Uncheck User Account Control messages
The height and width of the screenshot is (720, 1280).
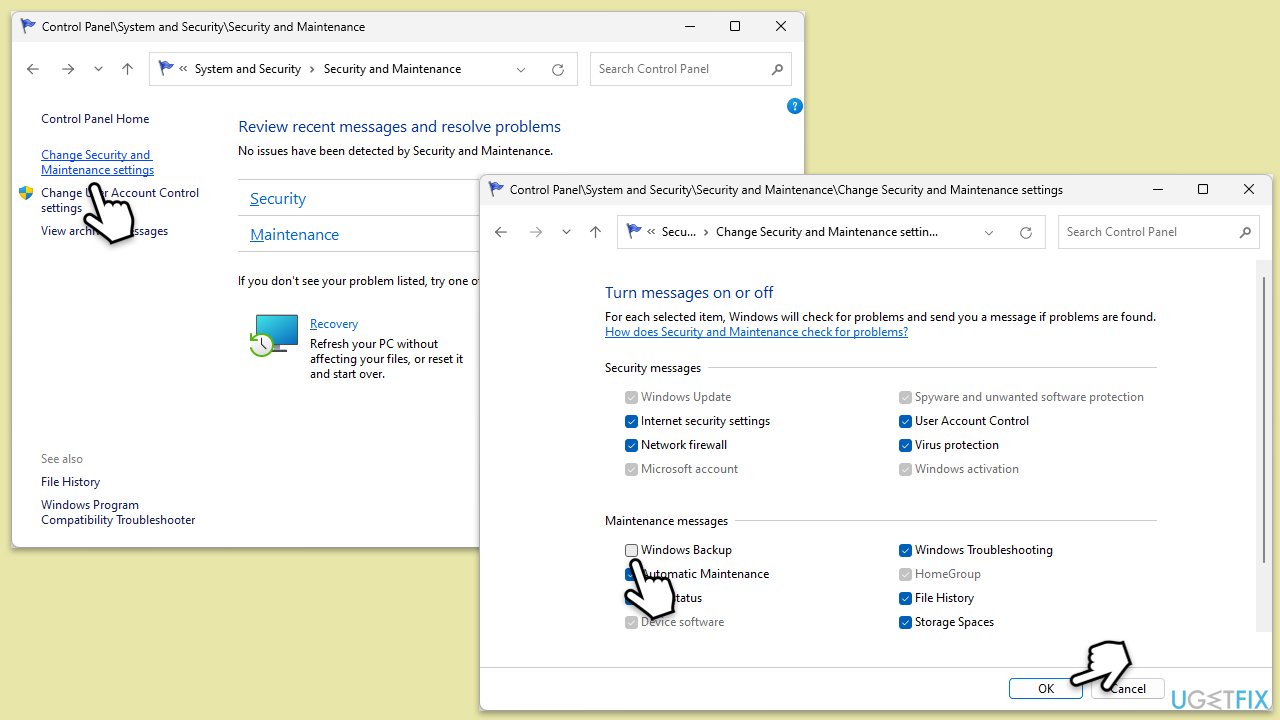pyautogui.click(x=905, y=421)
